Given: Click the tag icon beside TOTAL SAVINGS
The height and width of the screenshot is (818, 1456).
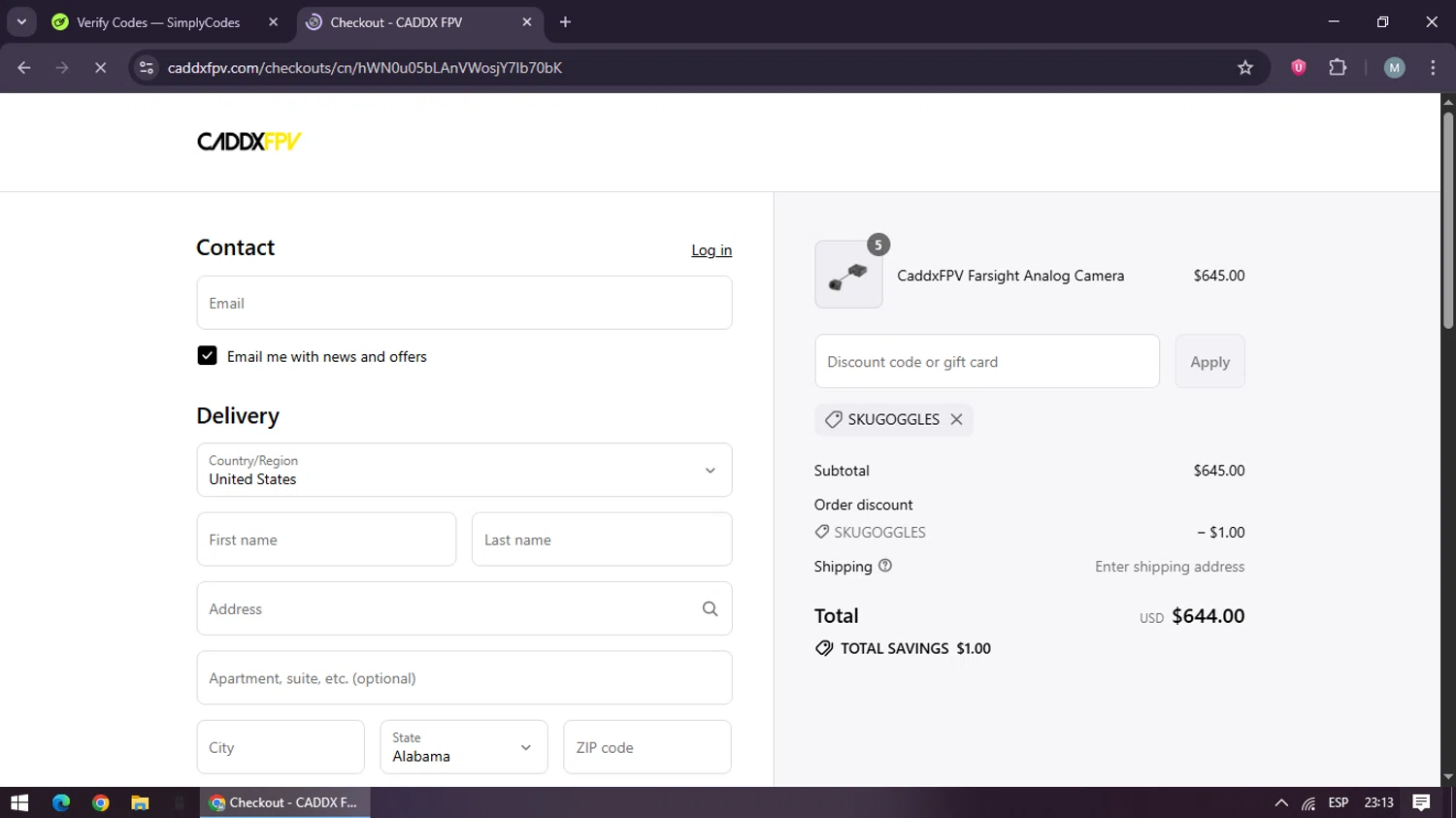Looking at the screenshot, I should click(x=824, y=648).
